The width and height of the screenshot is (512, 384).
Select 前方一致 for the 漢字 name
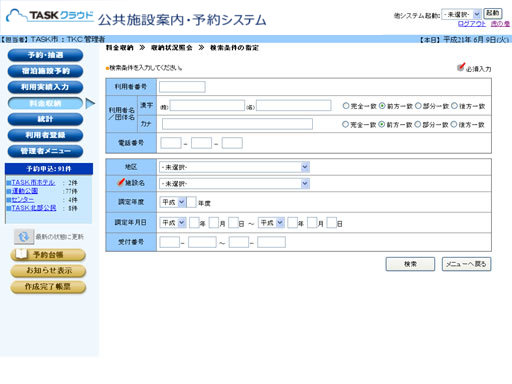pyautogui.click(x=382, y=106)
